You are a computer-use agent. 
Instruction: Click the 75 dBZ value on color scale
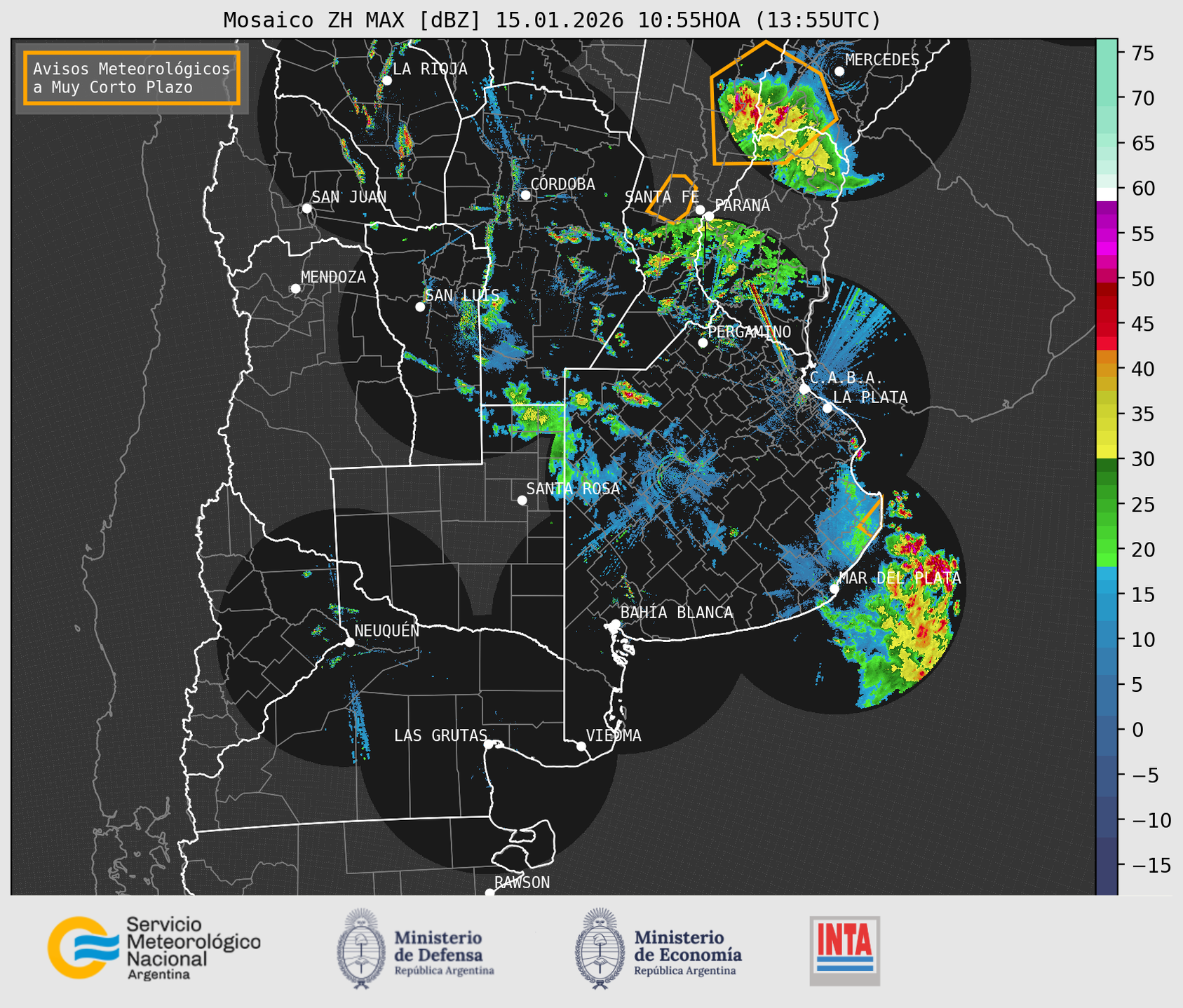(x=1142, y=53)
